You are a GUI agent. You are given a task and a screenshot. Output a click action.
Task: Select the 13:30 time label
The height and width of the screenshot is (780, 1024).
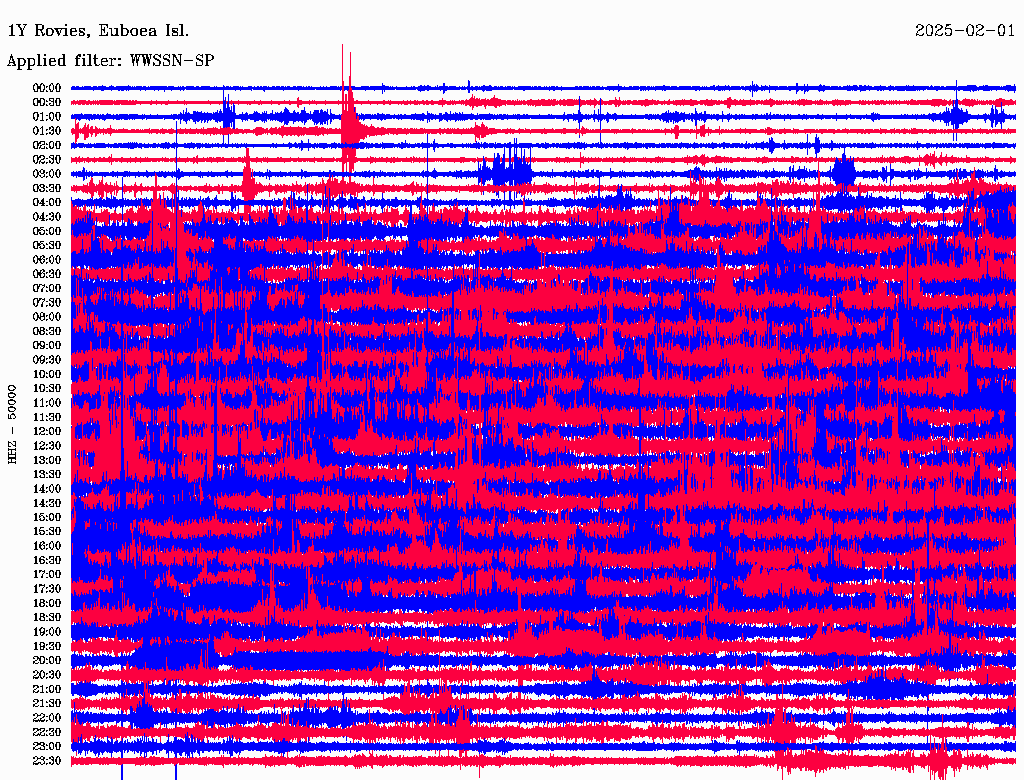pyautogui.click(x=47, y=474)
